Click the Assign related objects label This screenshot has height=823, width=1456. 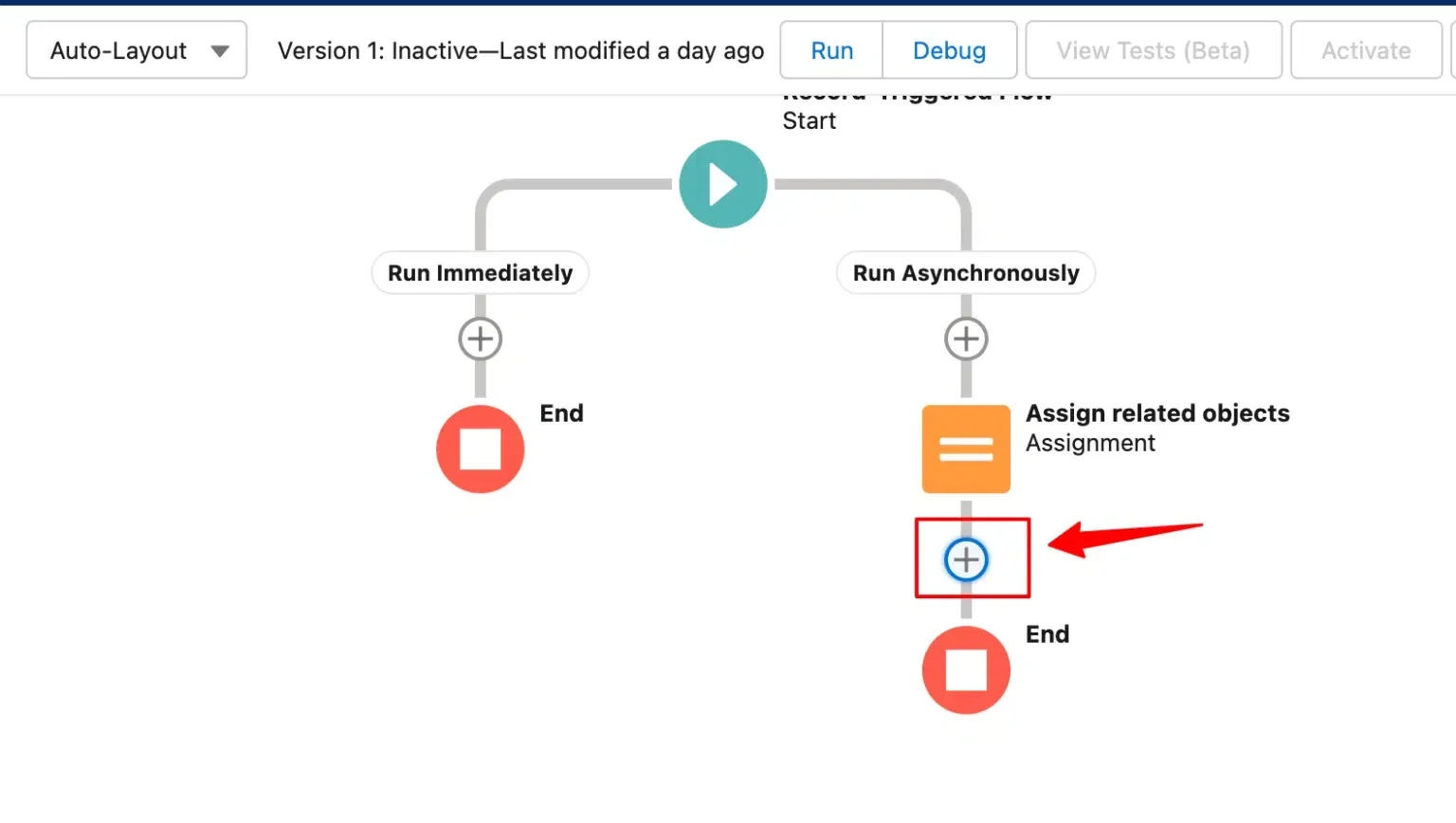point(1157,413)
